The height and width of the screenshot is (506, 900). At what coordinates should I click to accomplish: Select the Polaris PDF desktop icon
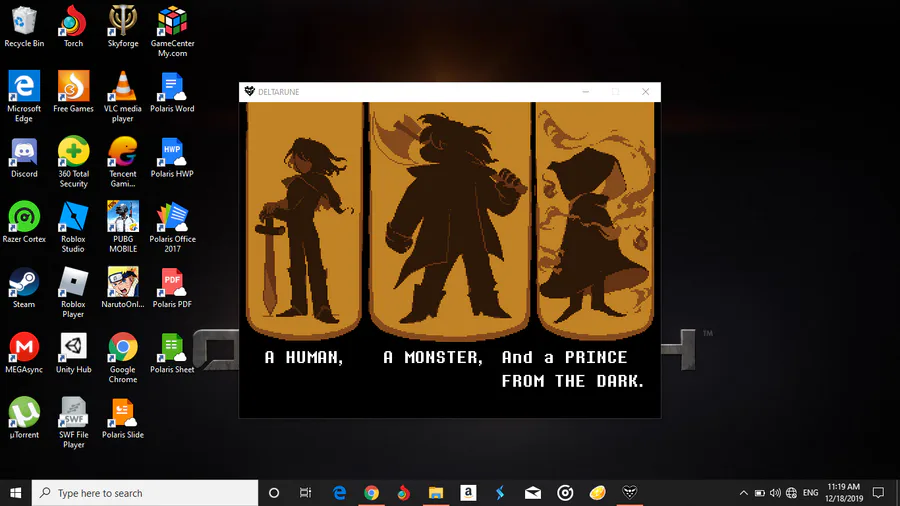click(x=172, y=287)
